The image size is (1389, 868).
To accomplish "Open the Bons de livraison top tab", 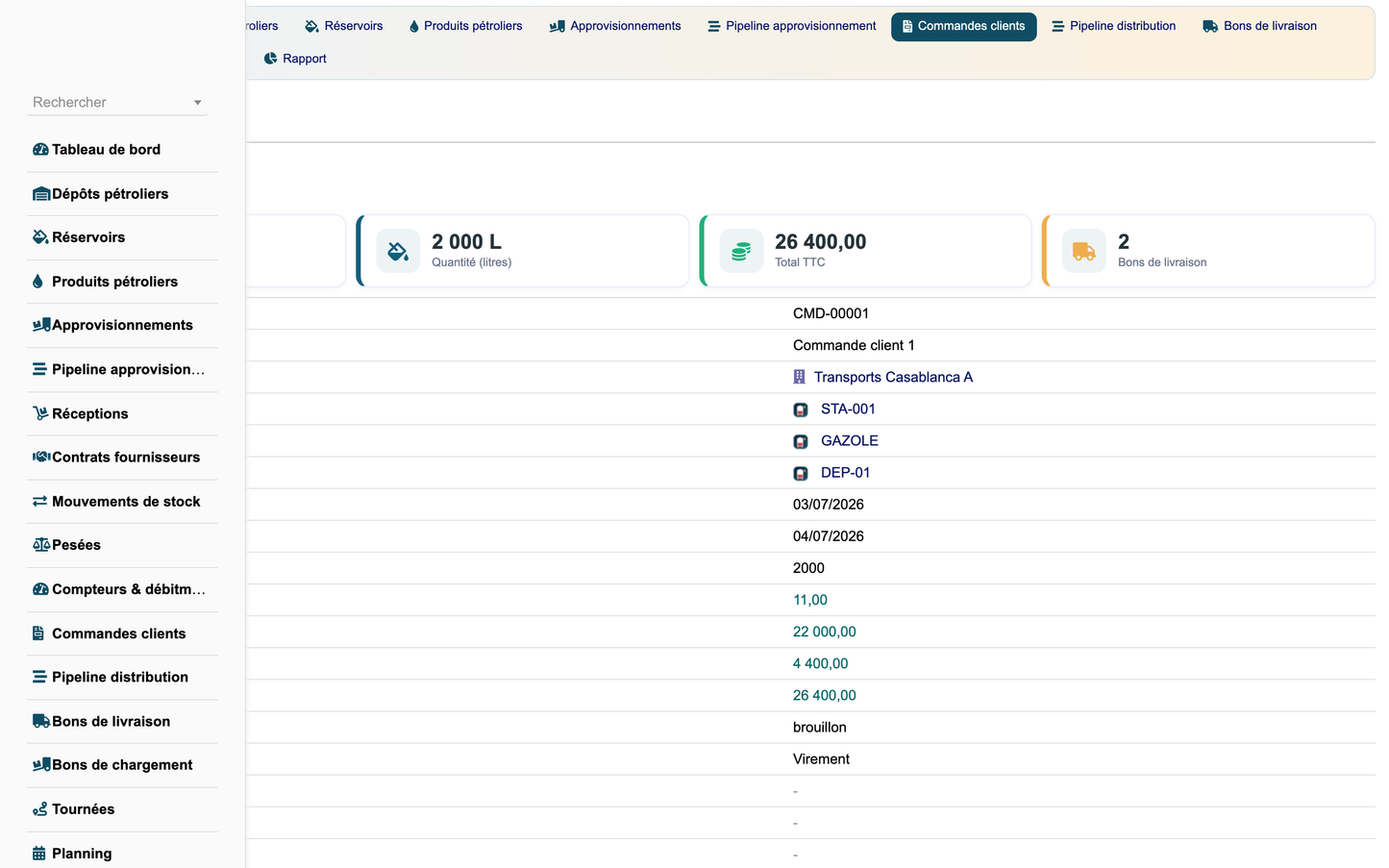I will [1259, 27].
